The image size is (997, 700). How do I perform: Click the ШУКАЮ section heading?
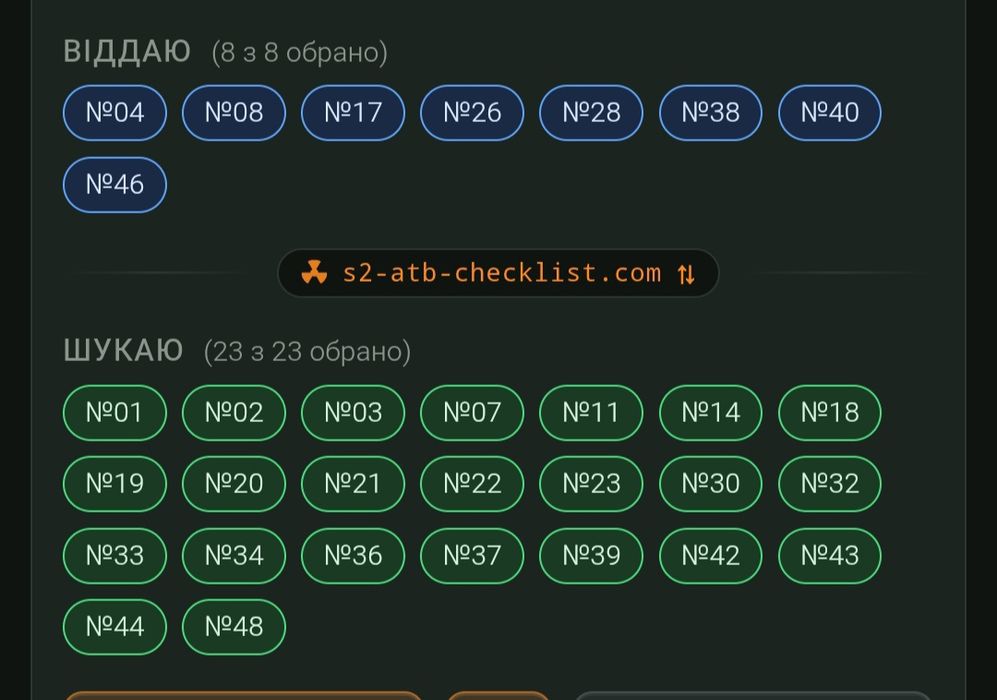(123, 350)
